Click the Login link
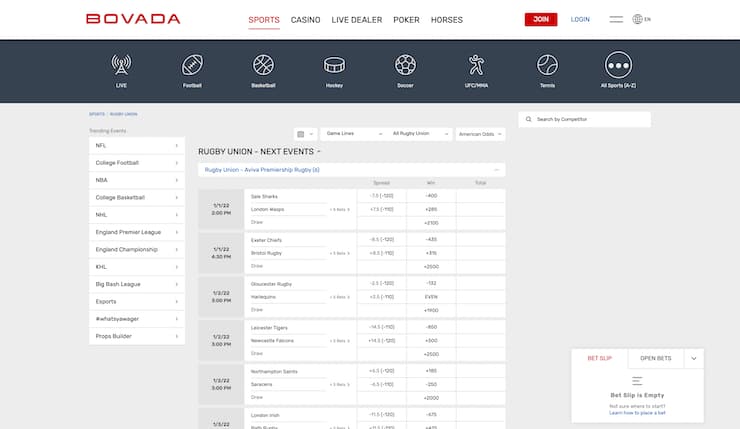This screenshot has height=429, width=740. pos(580,19)
